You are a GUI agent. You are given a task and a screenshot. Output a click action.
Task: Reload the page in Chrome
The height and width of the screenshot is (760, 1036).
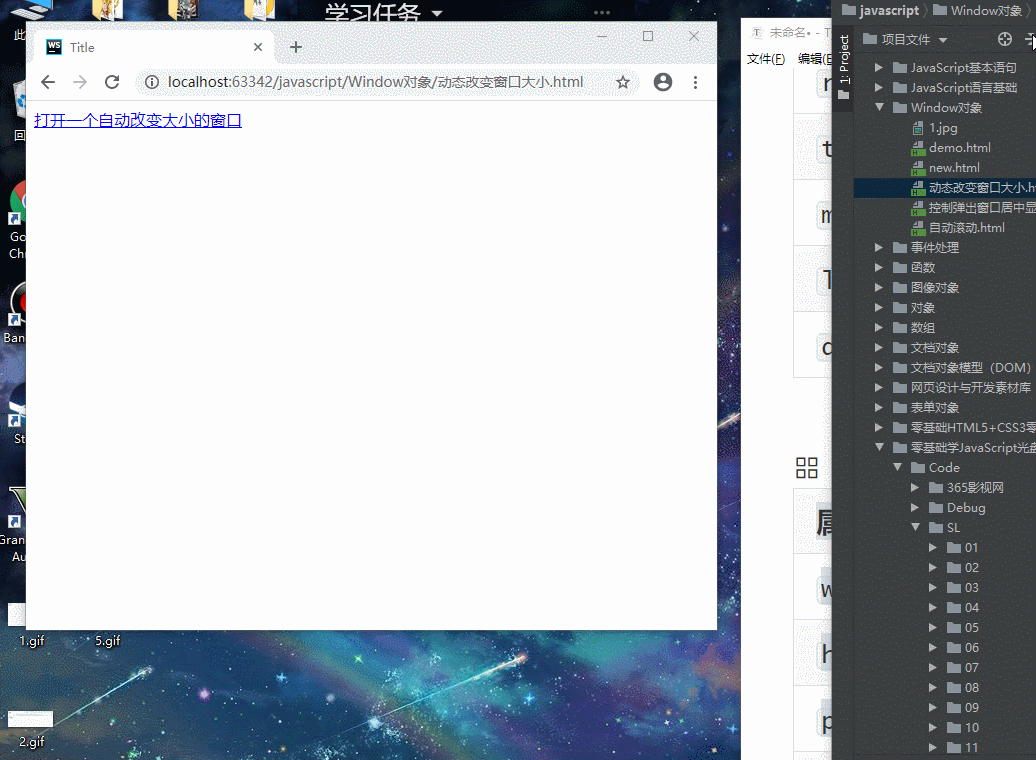tap(112, 82)
